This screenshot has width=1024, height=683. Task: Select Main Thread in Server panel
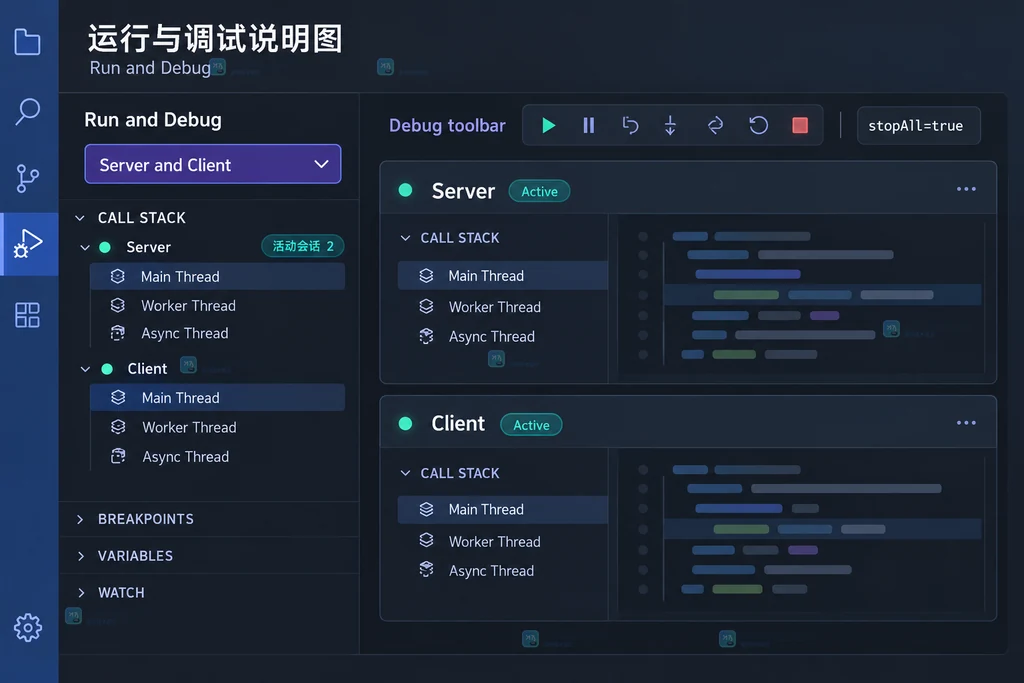503,276
